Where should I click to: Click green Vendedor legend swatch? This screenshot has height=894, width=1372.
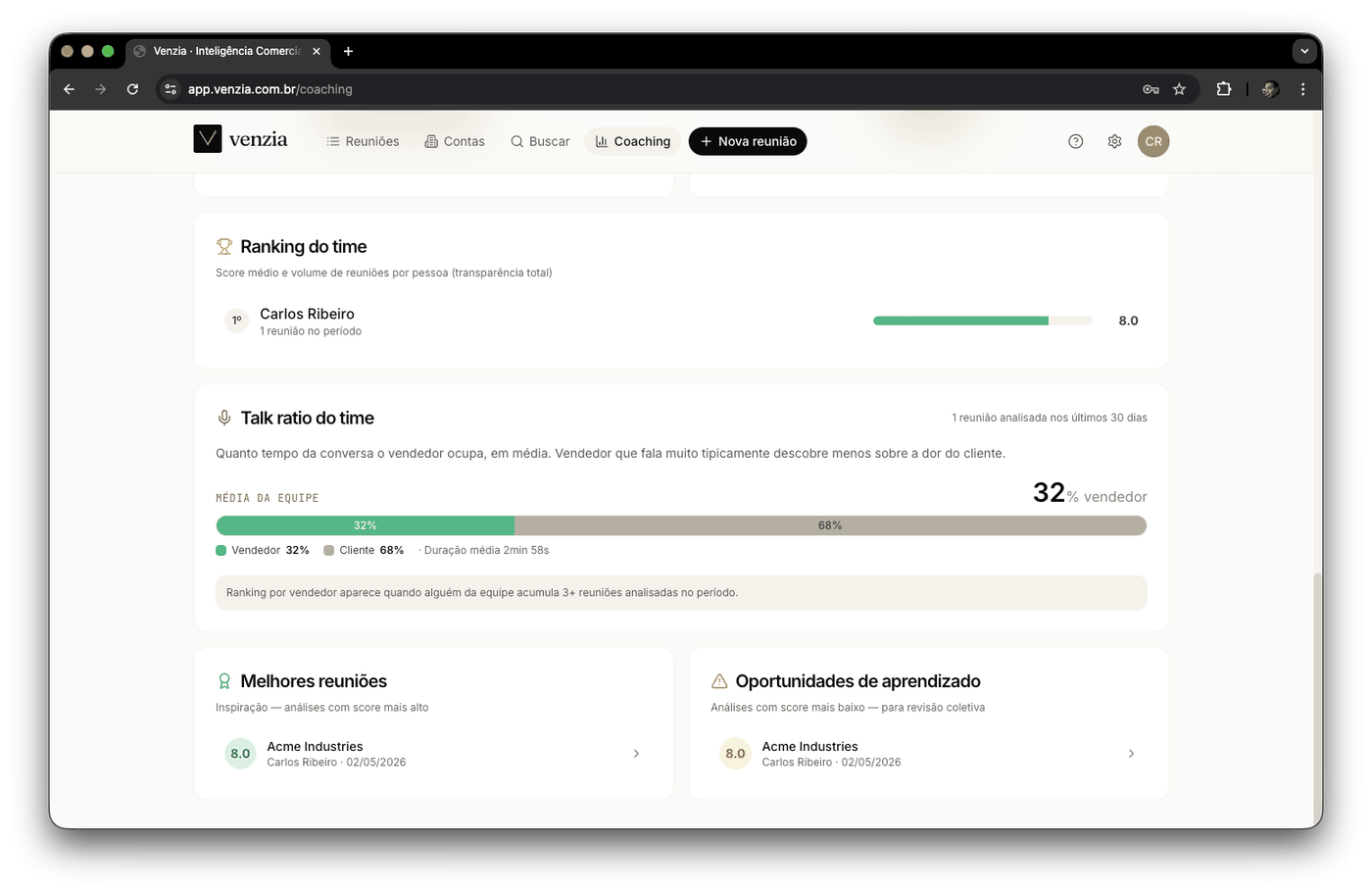pos(221,551)
